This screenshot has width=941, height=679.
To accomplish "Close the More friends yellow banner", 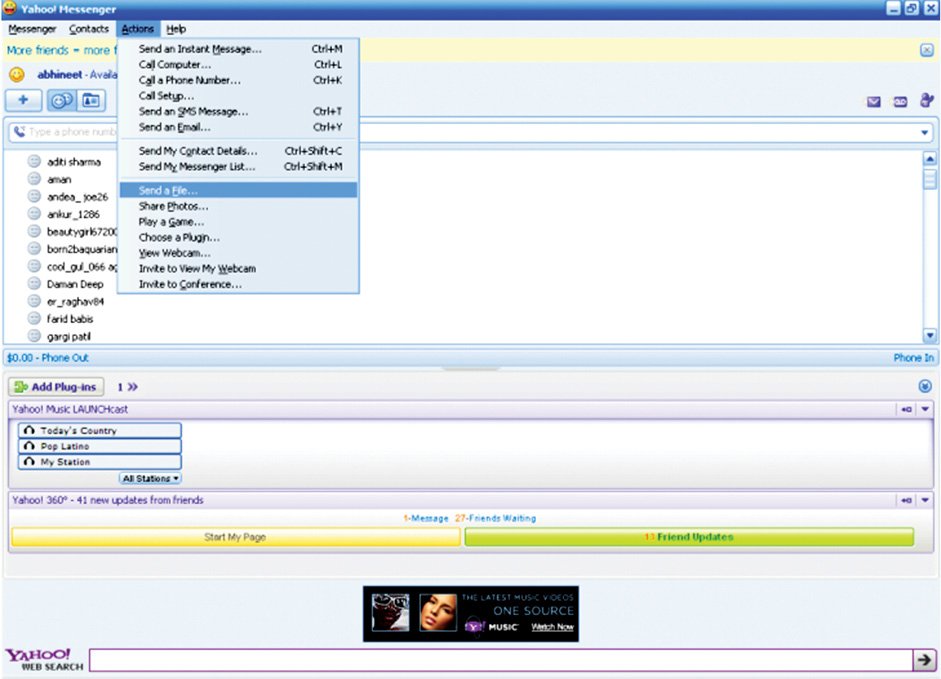I will (x=927, y=50).
